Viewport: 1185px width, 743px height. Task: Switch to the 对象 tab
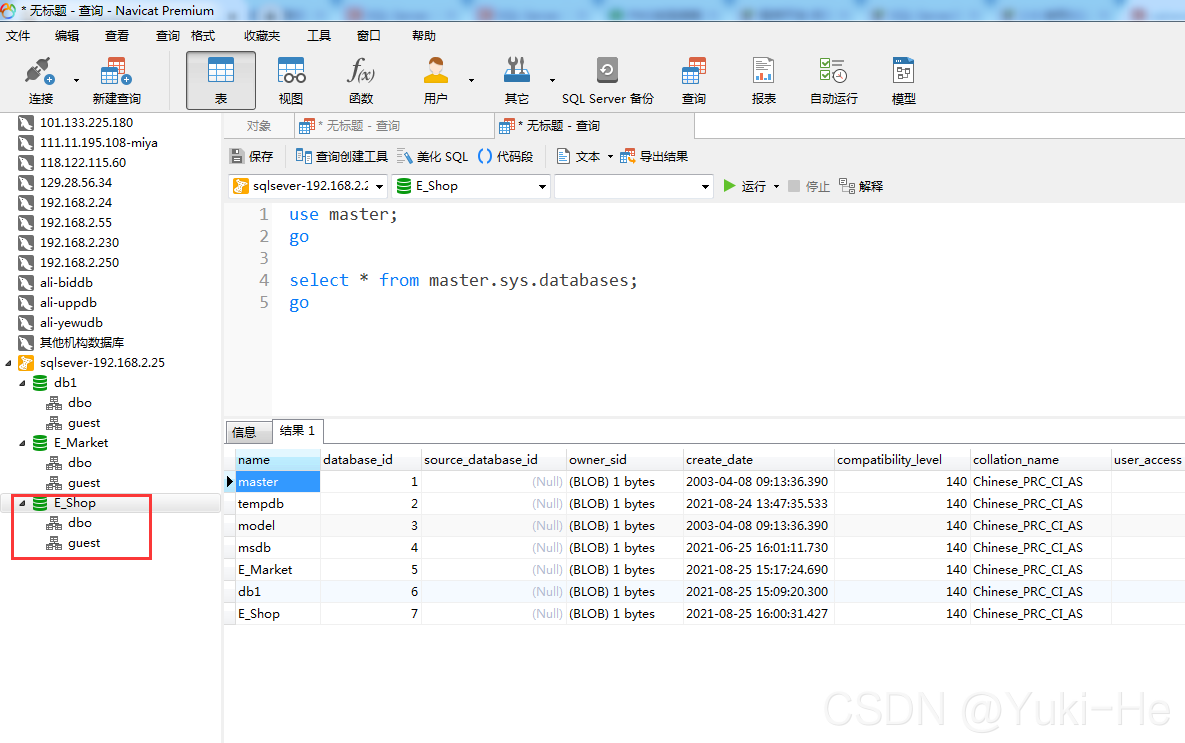(x=258, y=125)
